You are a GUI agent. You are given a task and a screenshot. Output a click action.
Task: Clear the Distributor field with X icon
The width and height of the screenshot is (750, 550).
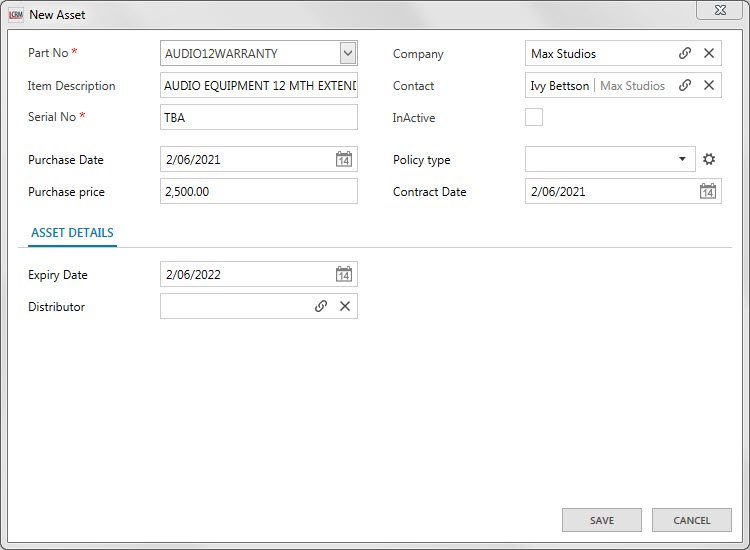click(345, 307)
